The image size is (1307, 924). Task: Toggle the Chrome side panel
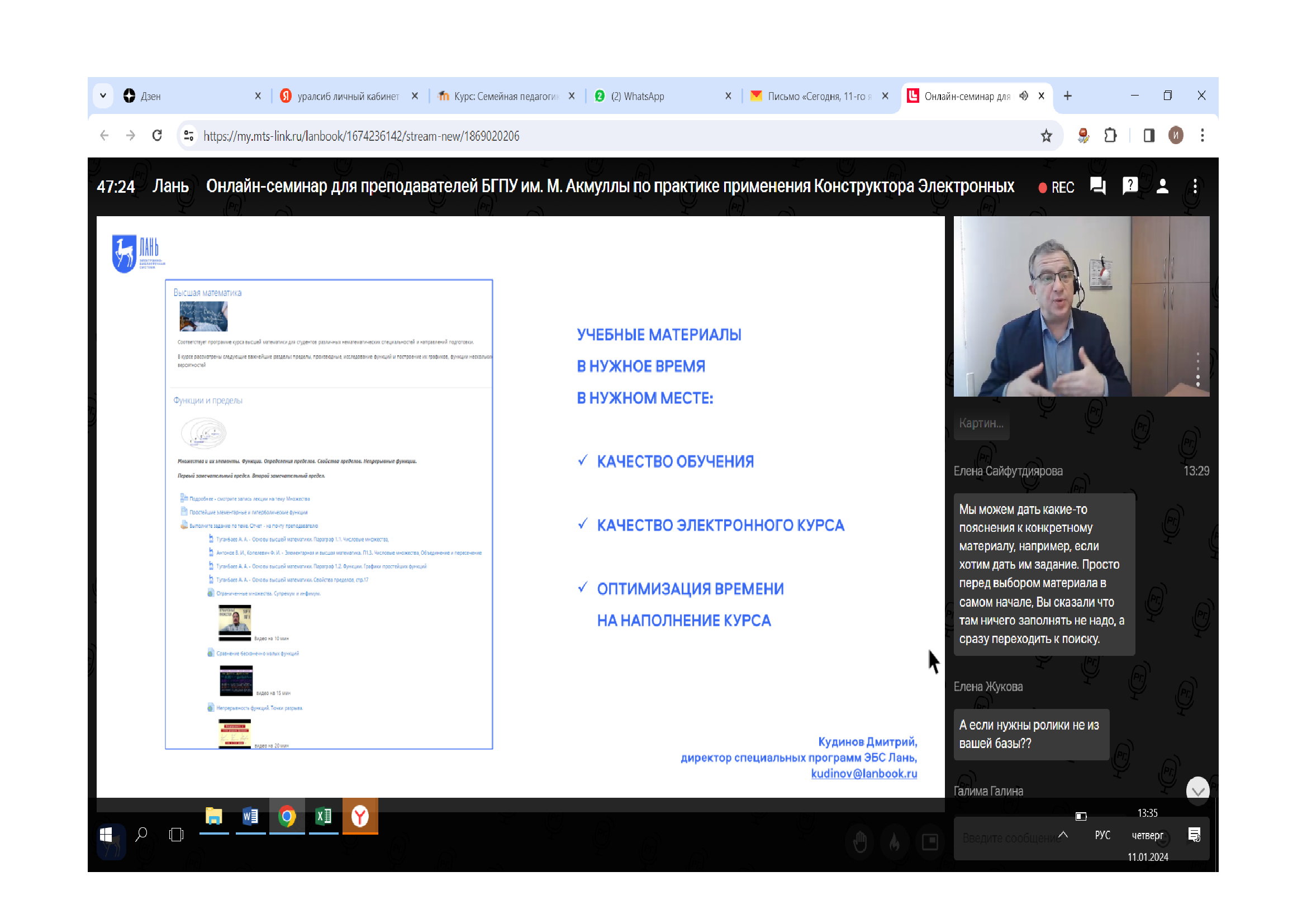1149,136
